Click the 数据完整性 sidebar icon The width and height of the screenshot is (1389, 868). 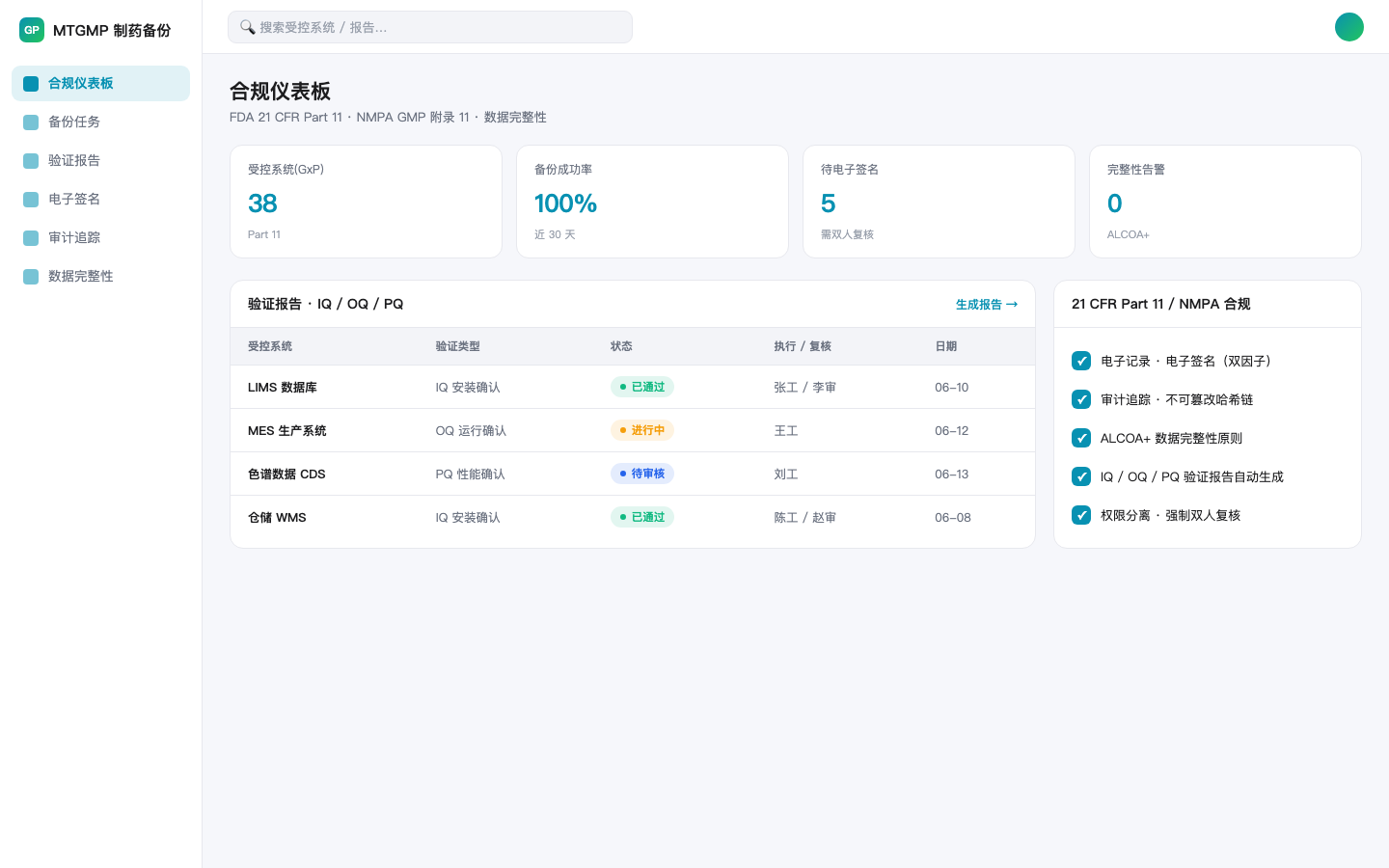(x=31, y=277)
